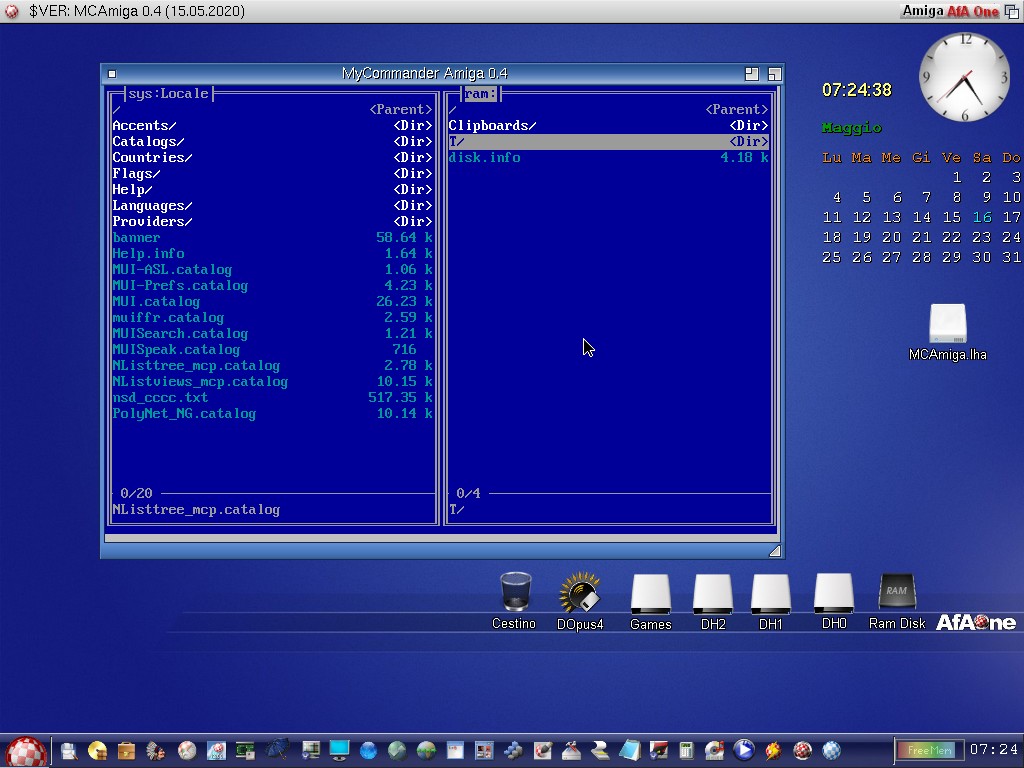1024x768 pixels.
Task: Click the calculator icon in the taskbar
Action: [x=687, y=750]
